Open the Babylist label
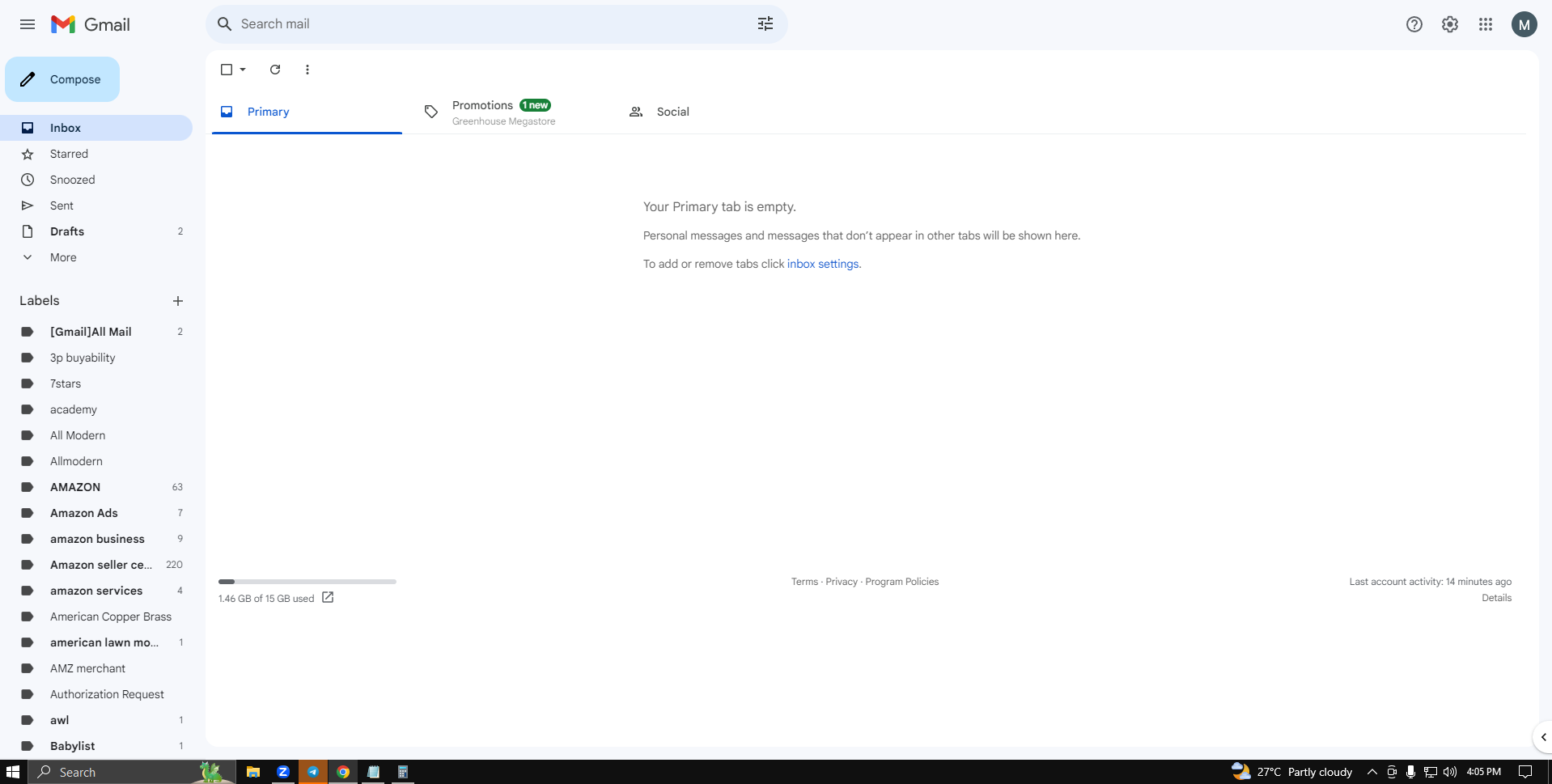The image size is (1552, 784). pyautogui.click(x=96, y=746)
